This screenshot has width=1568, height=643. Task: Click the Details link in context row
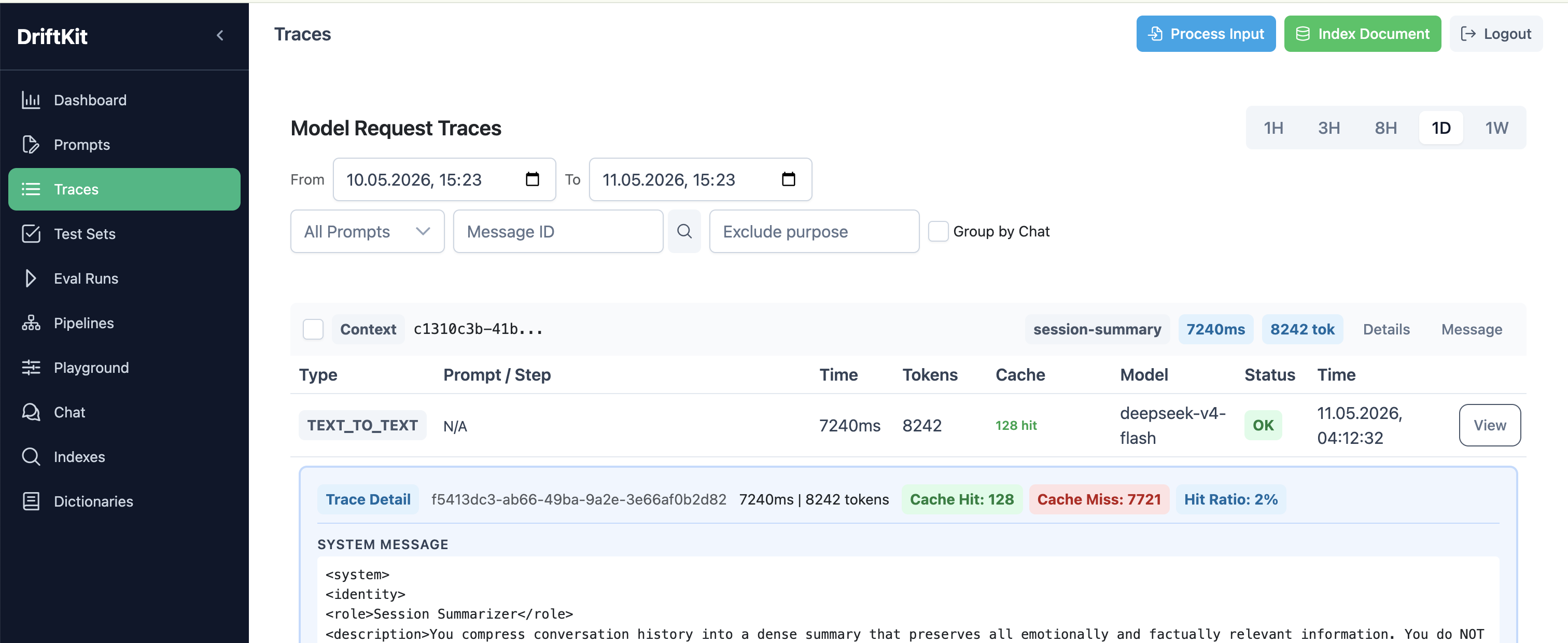[1386, 329]
